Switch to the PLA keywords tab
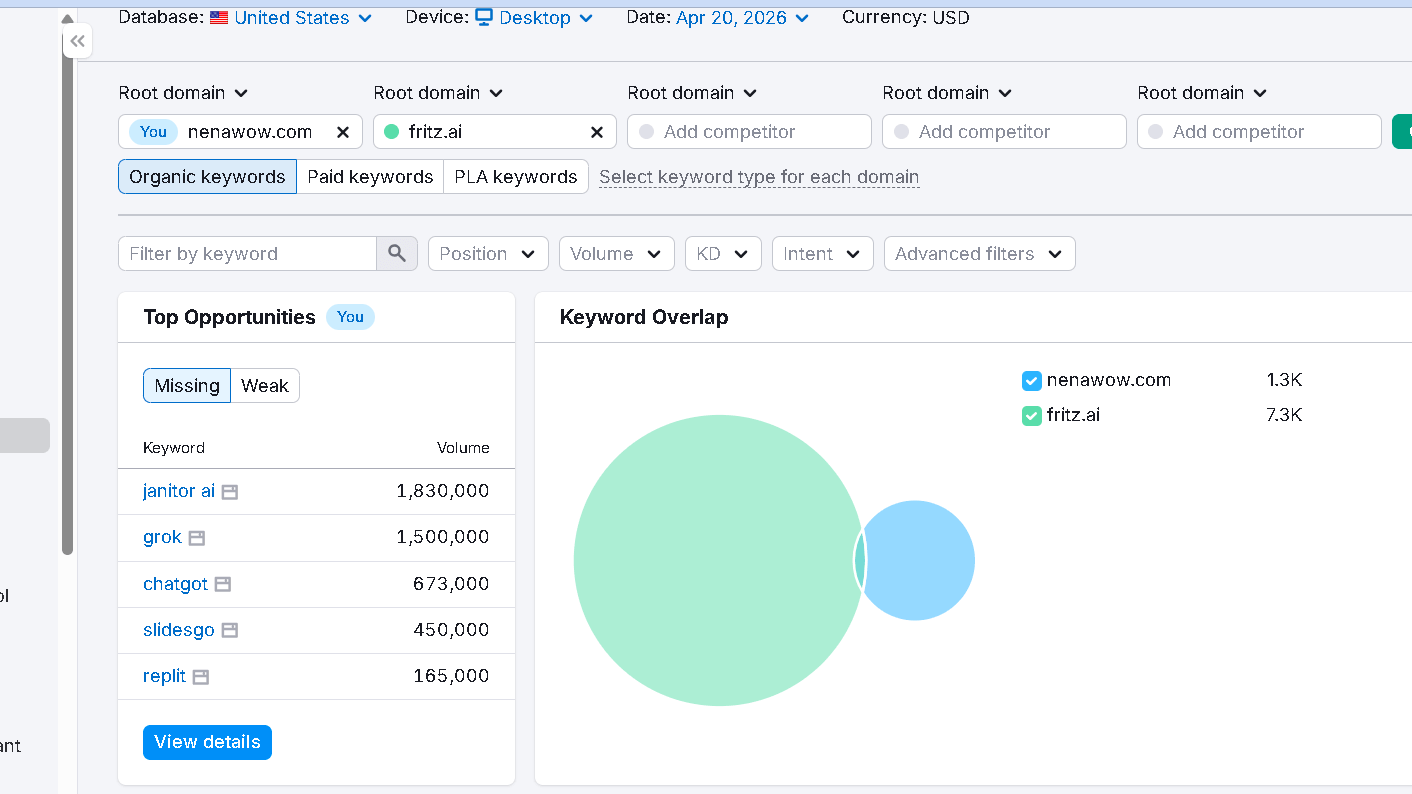1412x794 pixels. tap(516, 176)
